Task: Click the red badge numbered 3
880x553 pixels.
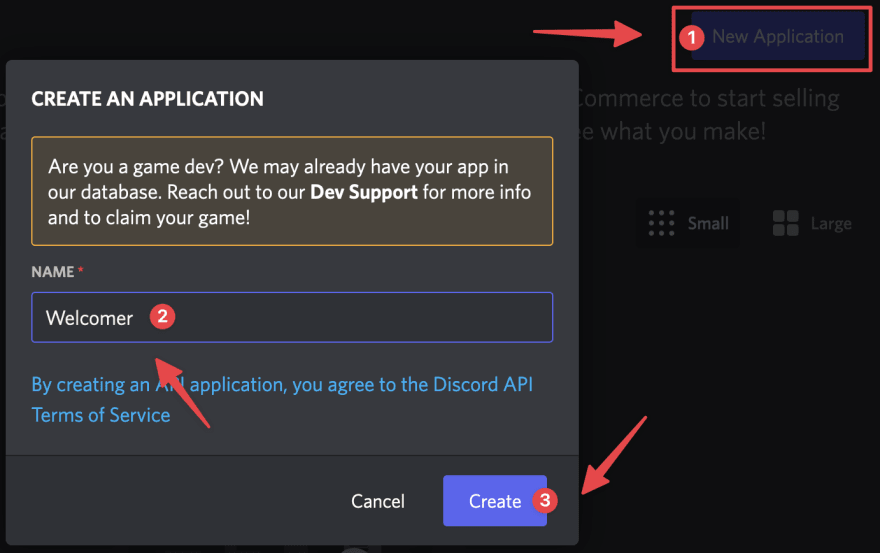Action: click(544, 501)
